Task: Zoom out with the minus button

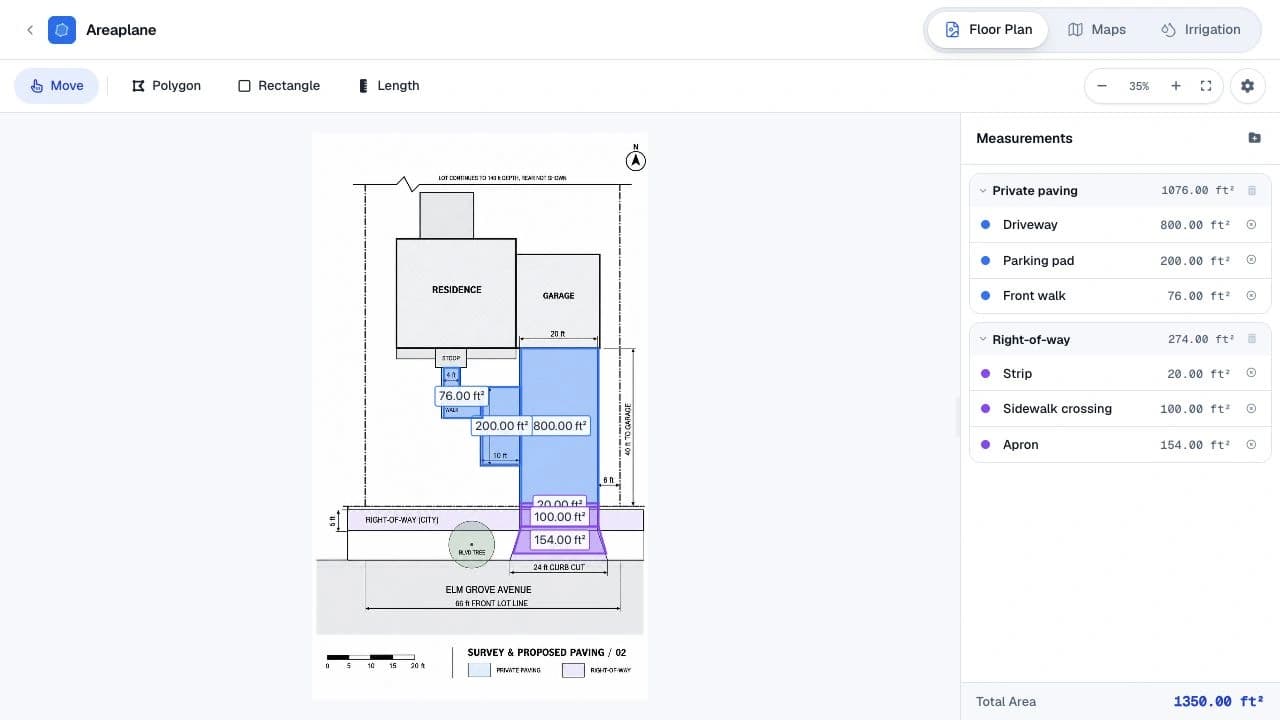Action: (x=1102, y=86)
